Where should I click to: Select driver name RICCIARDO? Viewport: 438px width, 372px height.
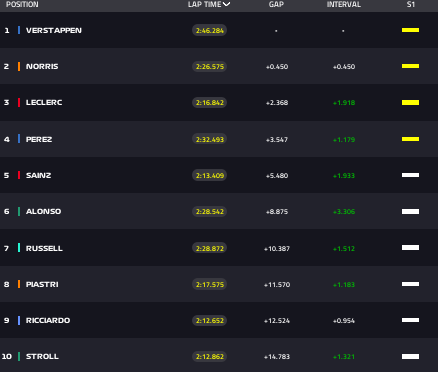coord(48,320)
